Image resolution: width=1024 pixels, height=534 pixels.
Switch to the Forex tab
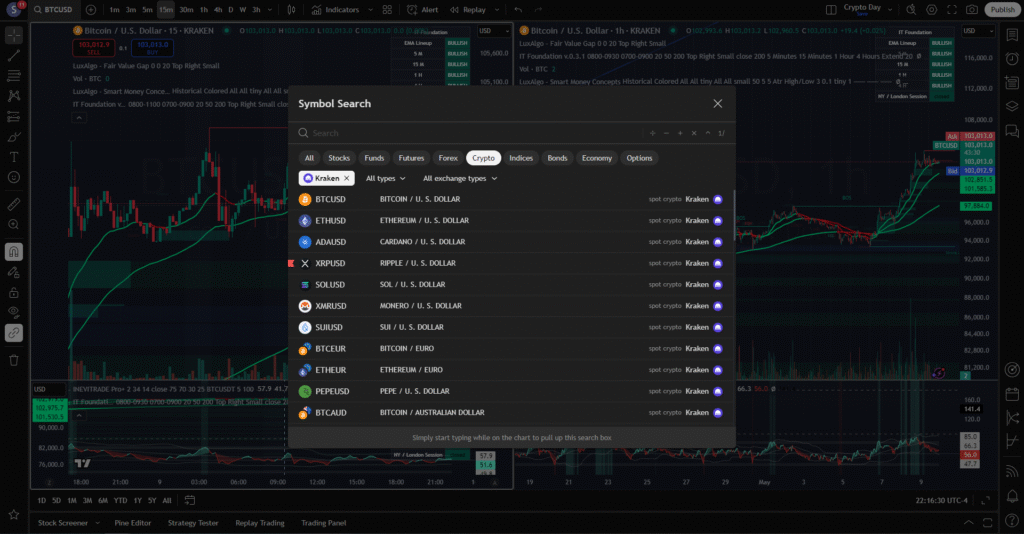[x=448, y=158]
